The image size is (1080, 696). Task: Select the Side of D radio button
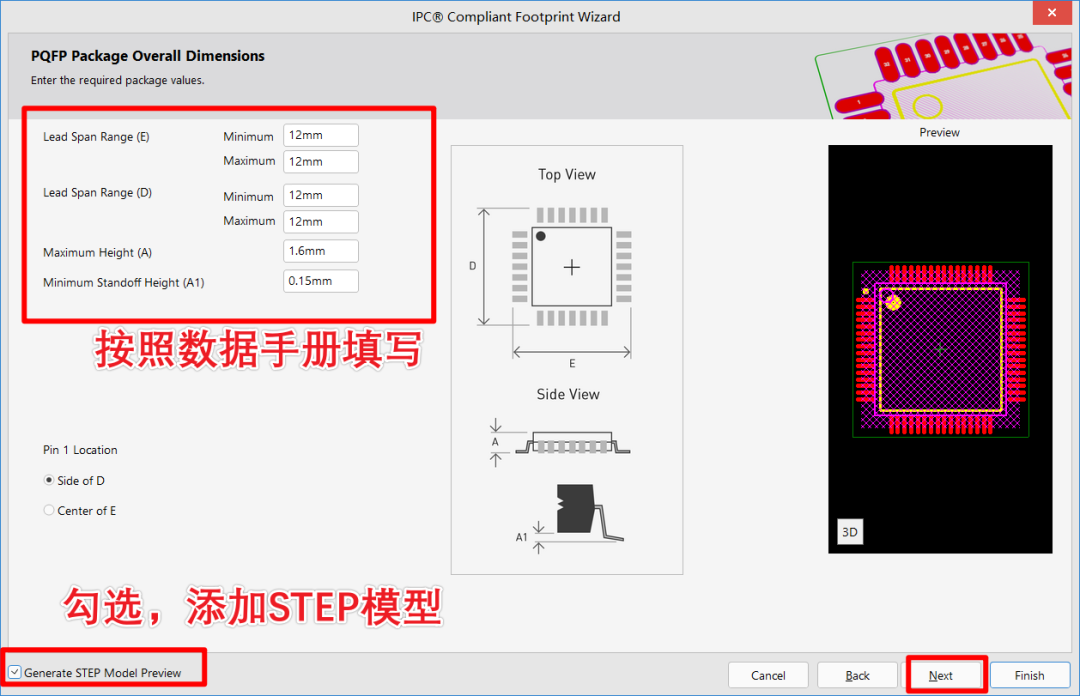pyautogui.click(x=48, y=480)
